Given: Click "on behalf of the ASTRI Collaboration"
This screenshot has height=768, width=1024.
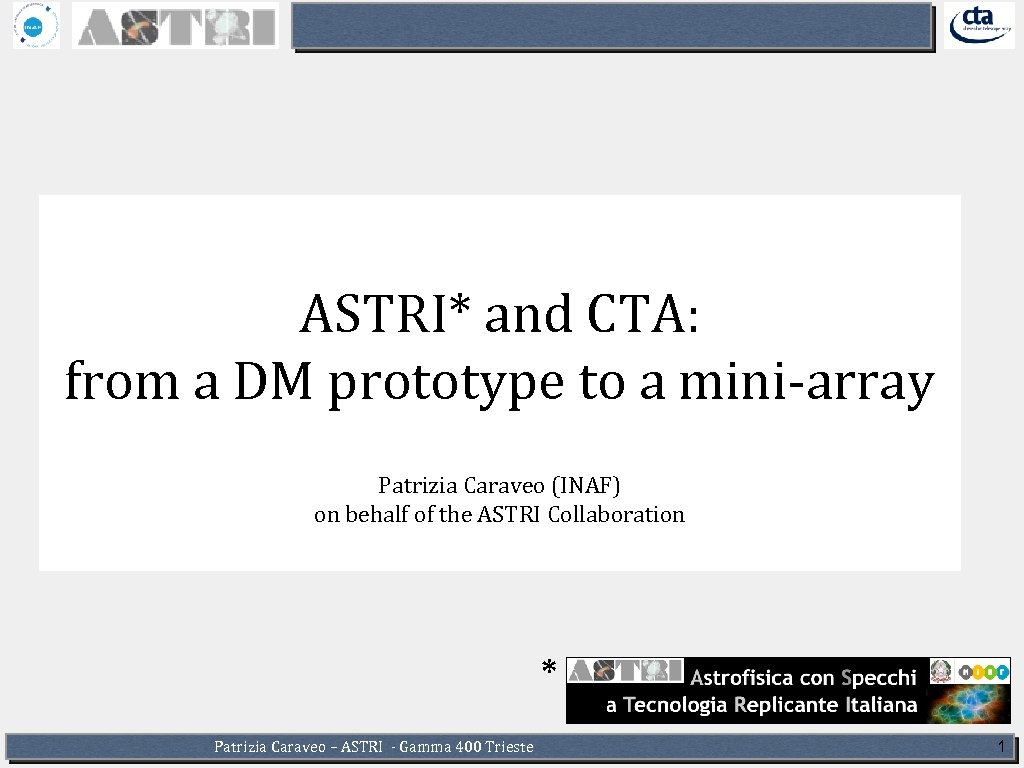Looking at the screenshot, I should (x=500, y=515).
